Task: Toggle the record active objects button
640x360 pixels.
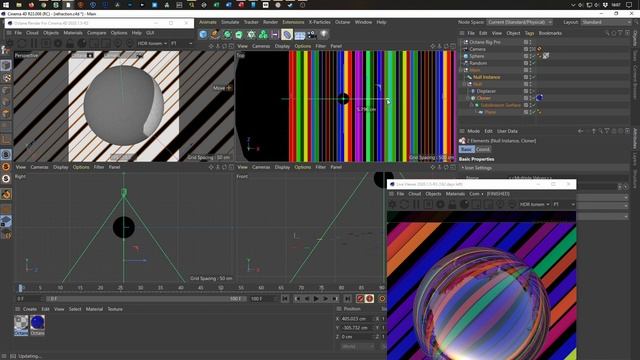Action: click(360, 299)
